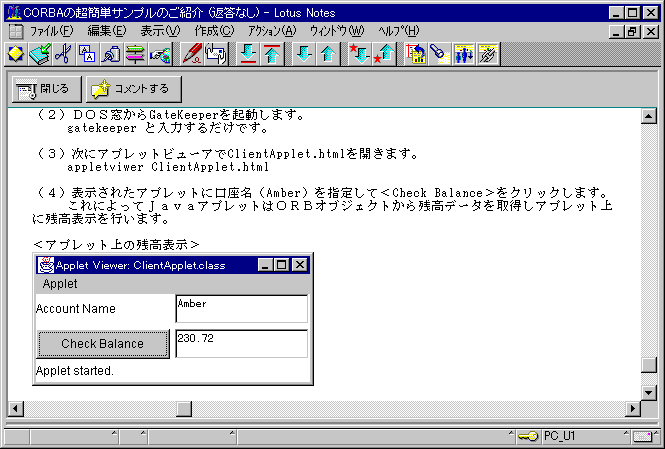Click the yellow key icon in status bar

527,435
